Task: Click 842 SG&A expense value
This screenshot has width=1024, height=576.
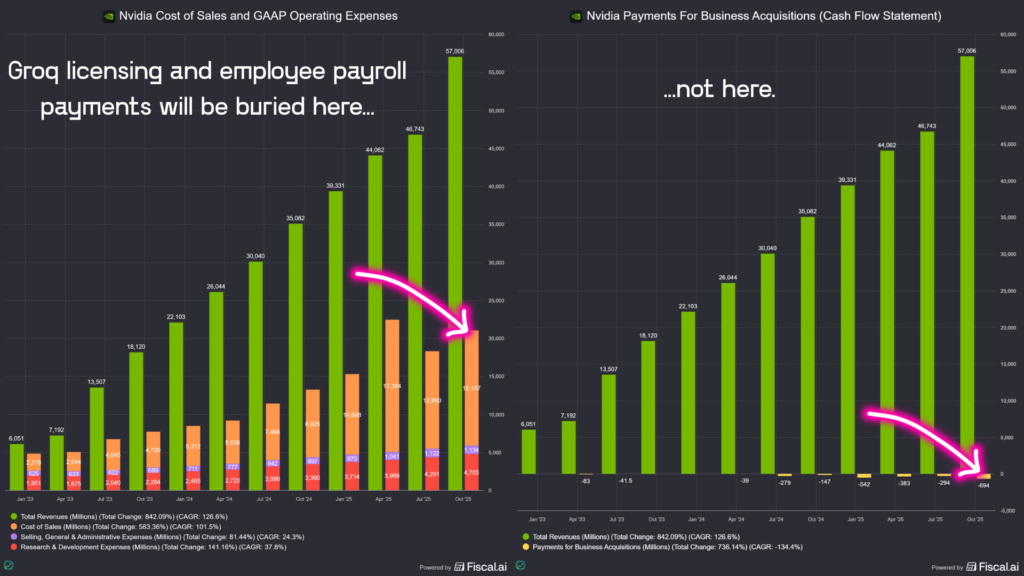Action: pos(272,463)
